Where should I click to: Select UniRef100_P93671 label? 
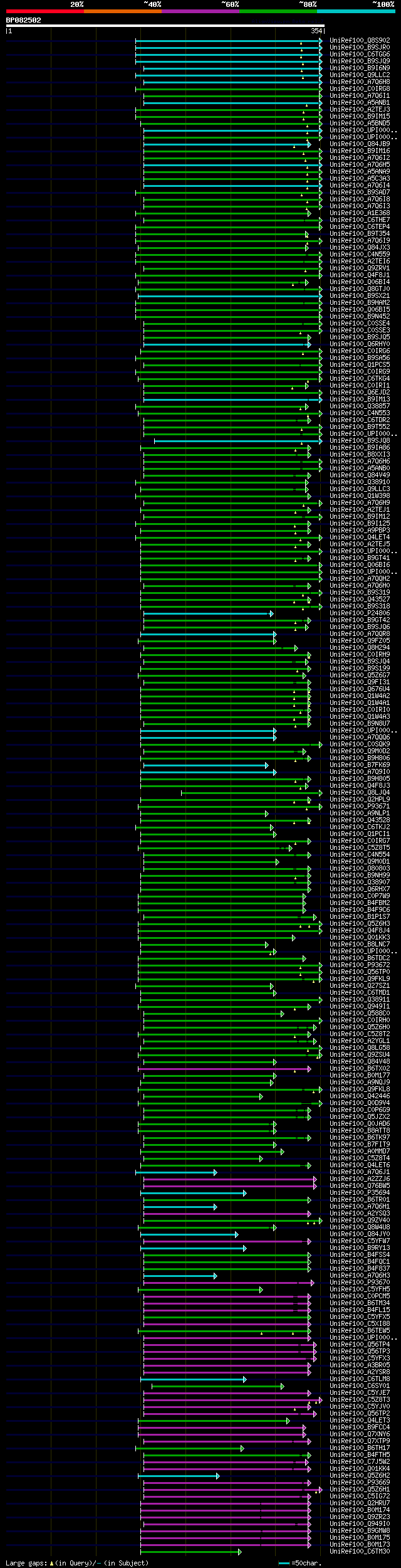360,807
